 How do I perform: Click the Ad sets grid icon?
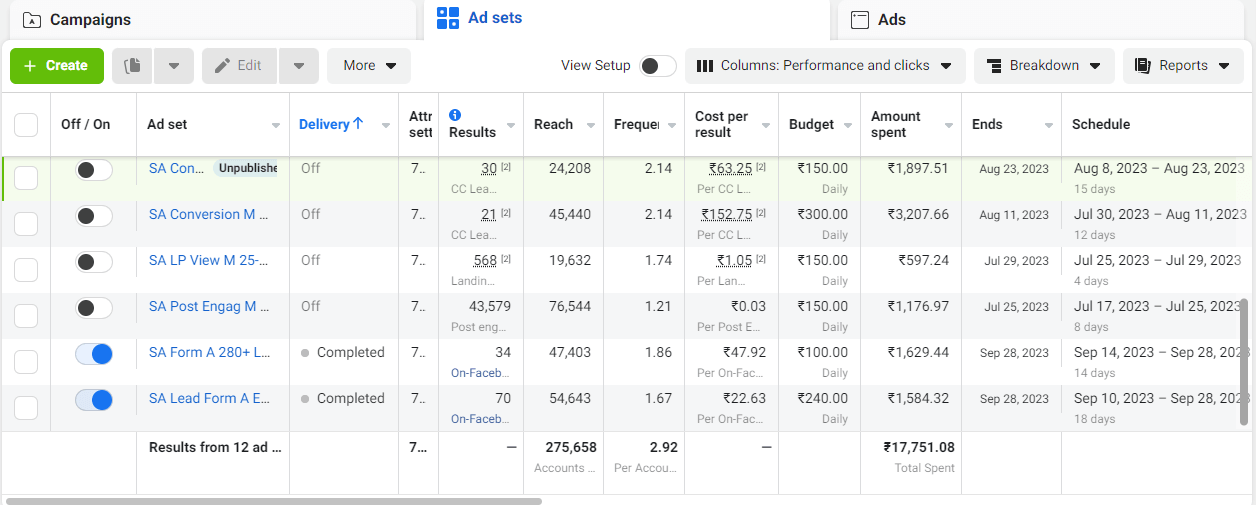click(448, 18)
